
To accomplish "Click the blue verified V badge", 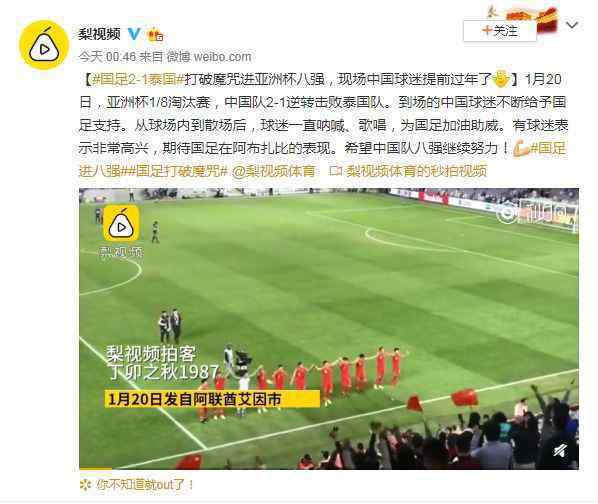I will coord(134,34).
